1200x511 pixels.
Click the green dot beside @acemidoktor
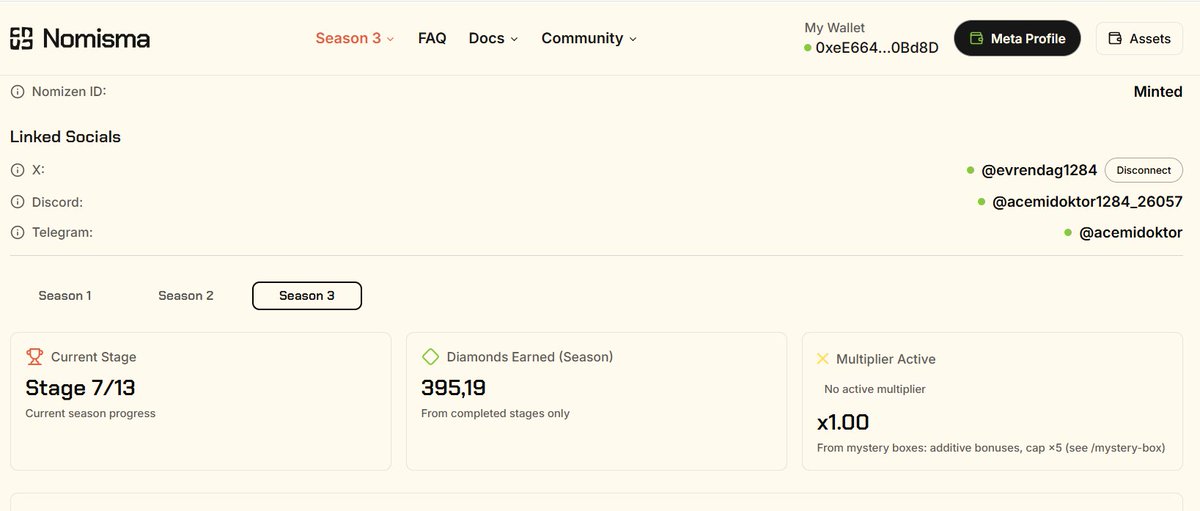1069,233
